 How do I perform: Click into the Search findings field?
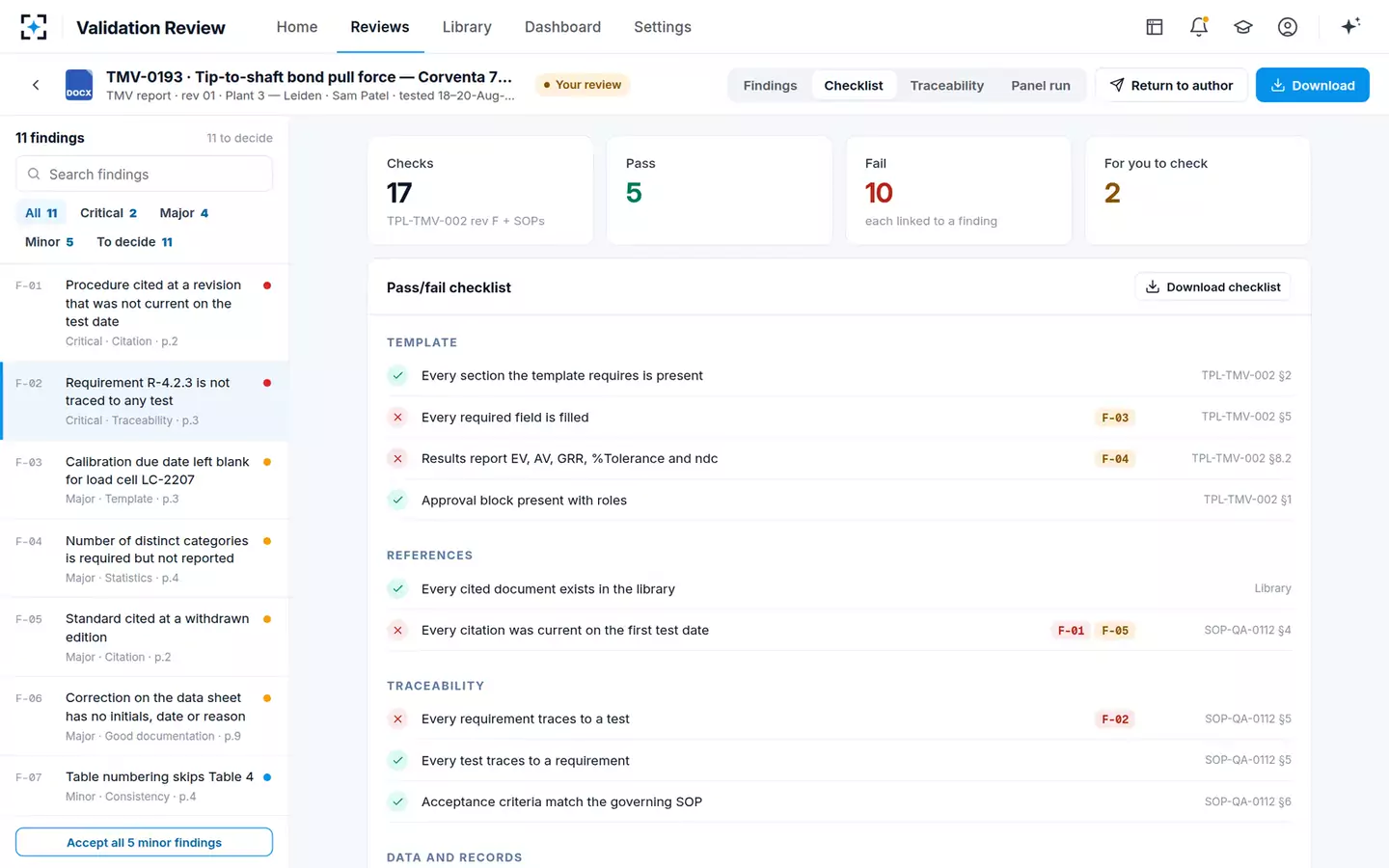click(x=144, y=175)
